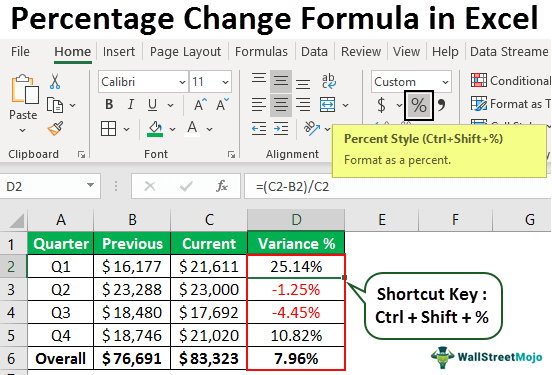Confirm formula entry checkmark
The image size is (552, 375).
[186, 186]
